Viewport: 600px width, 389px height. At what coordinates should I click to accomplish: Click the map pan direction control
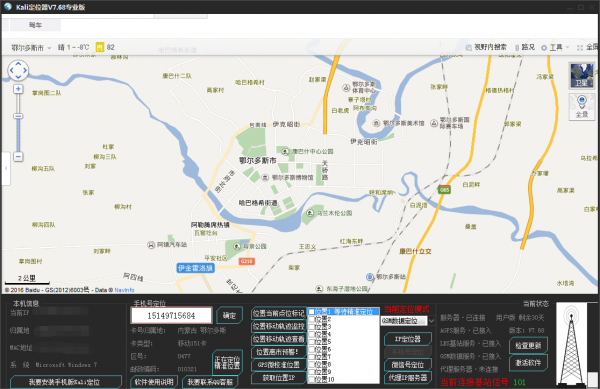(18, 70)
